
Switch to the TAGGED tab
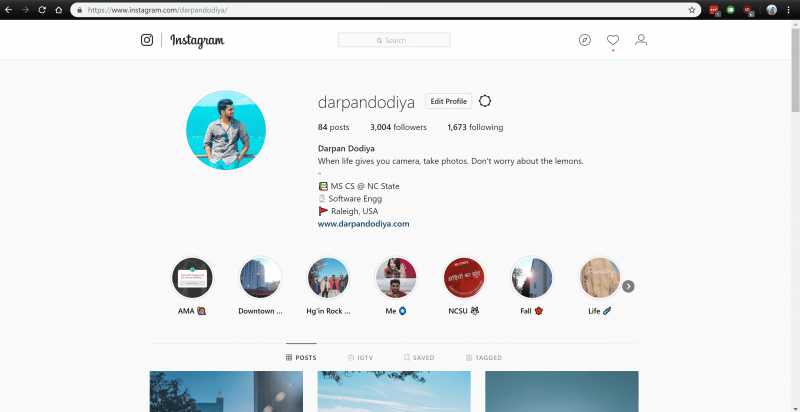(484, 357)
